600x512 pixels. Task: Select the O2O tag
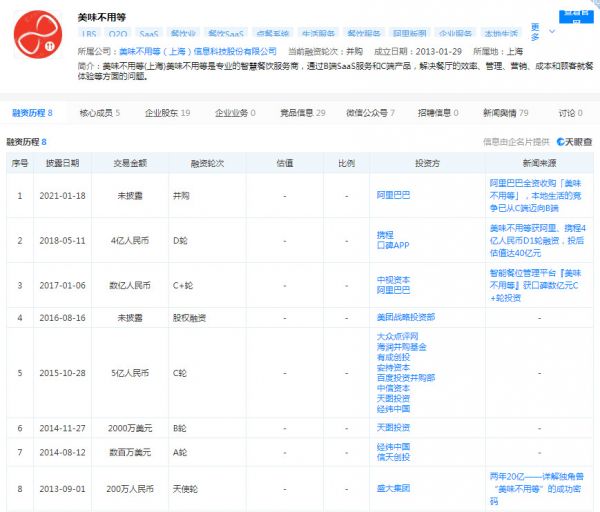coord(120,33)
